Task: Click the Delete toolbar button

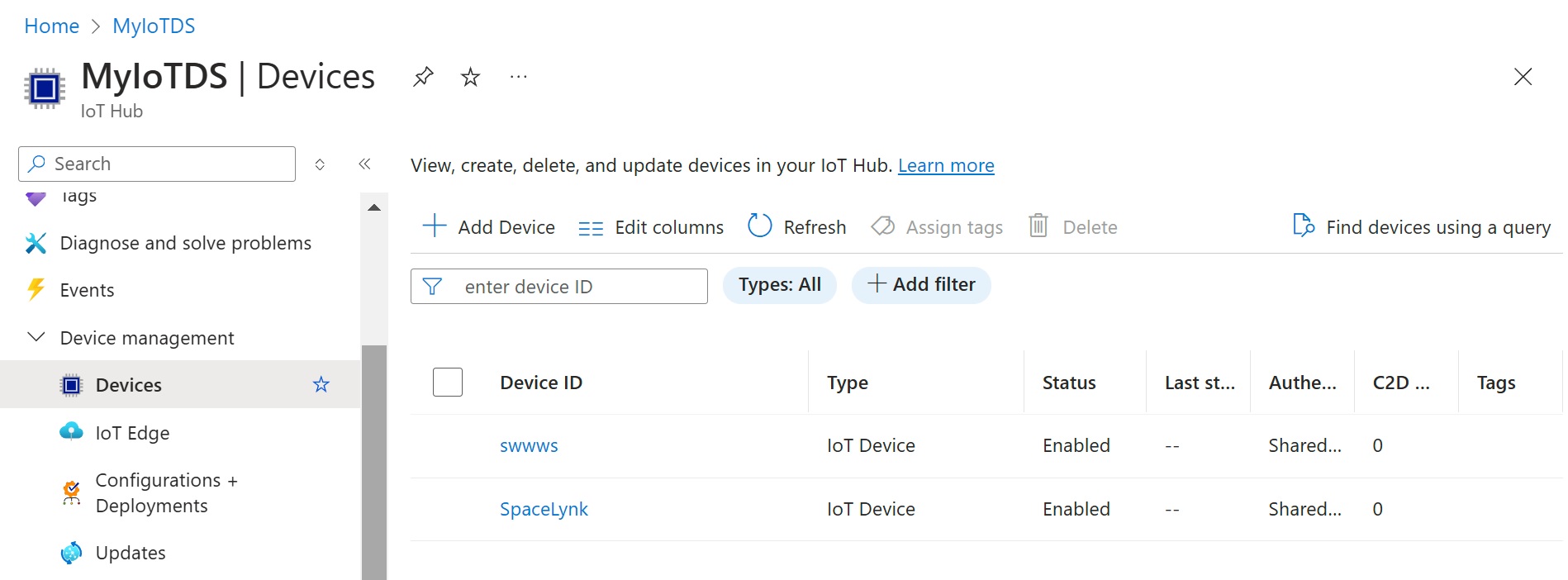Action: coord(1072,226)
